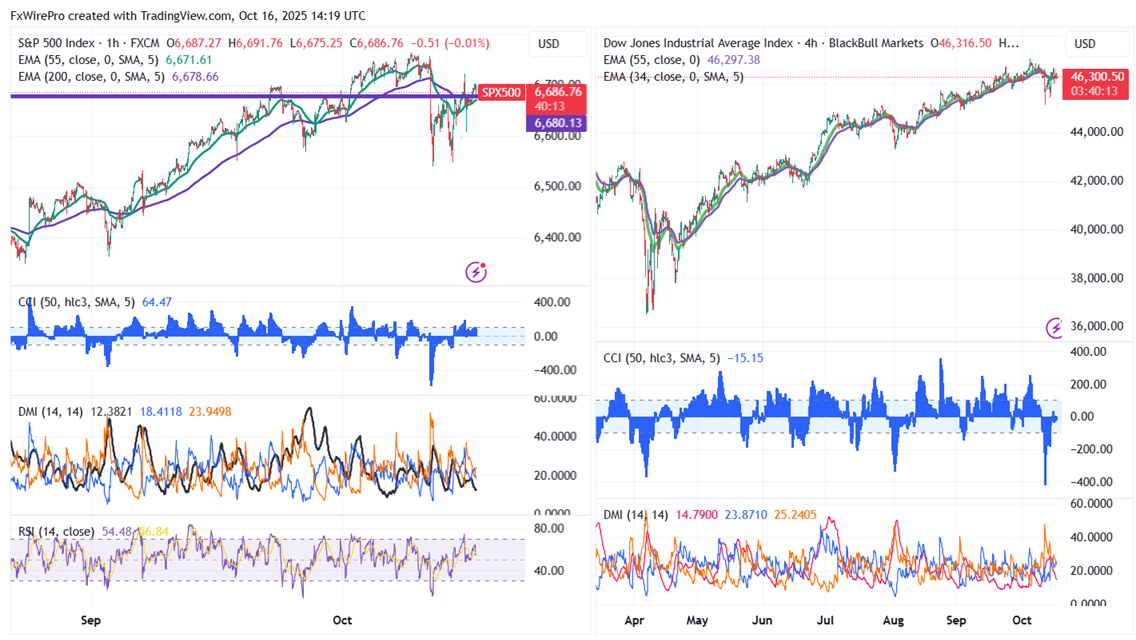Open the USD currency selector on Dow Jones chart

1093,43
